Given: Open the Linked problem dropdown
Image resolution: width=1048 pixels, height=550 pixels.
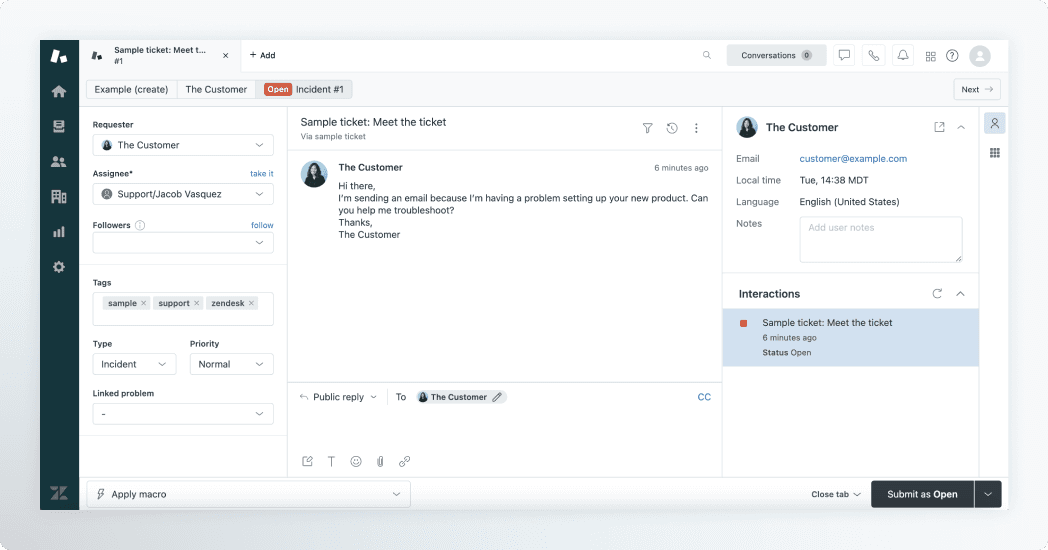Looking at the screenshot, I should click(x=183, y=414).
